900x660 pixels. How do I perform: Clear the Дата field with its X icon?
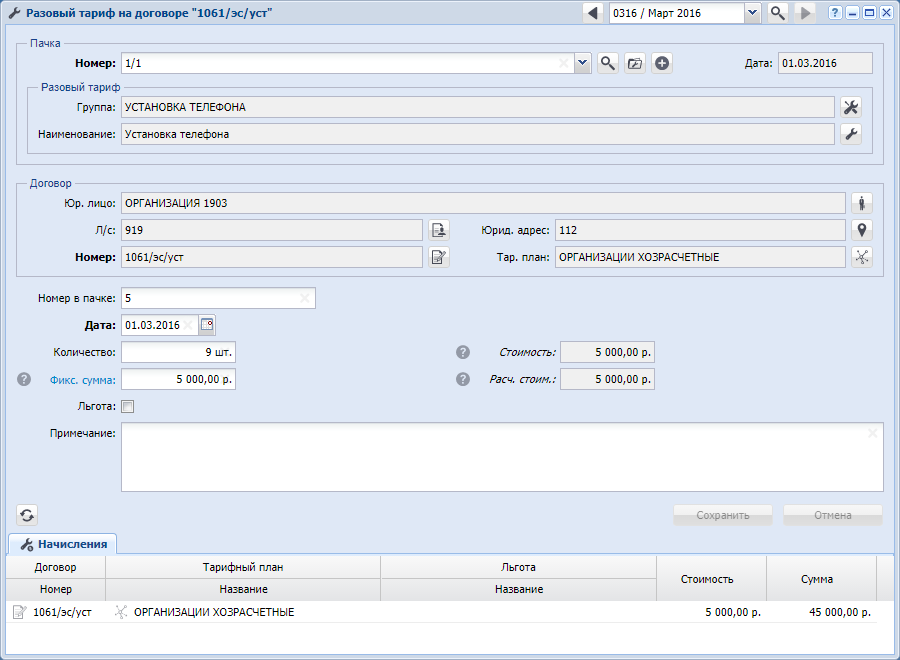click(x=188, y=325)
